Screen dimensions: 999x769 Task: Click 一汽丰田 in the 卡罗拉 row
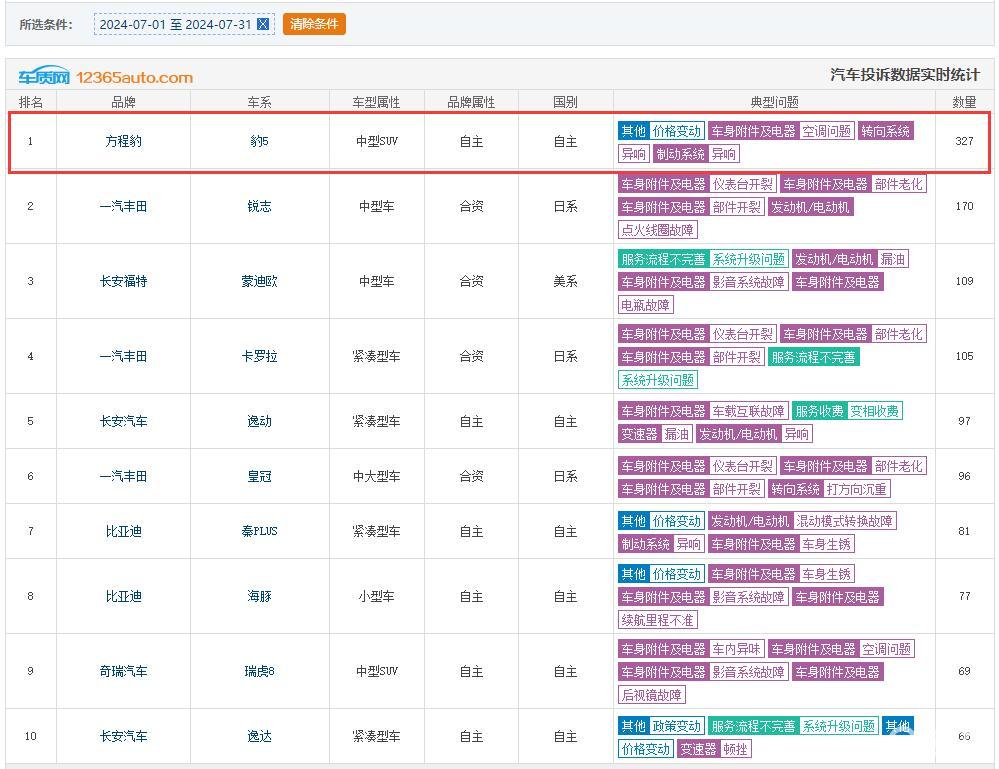(123, 356)
